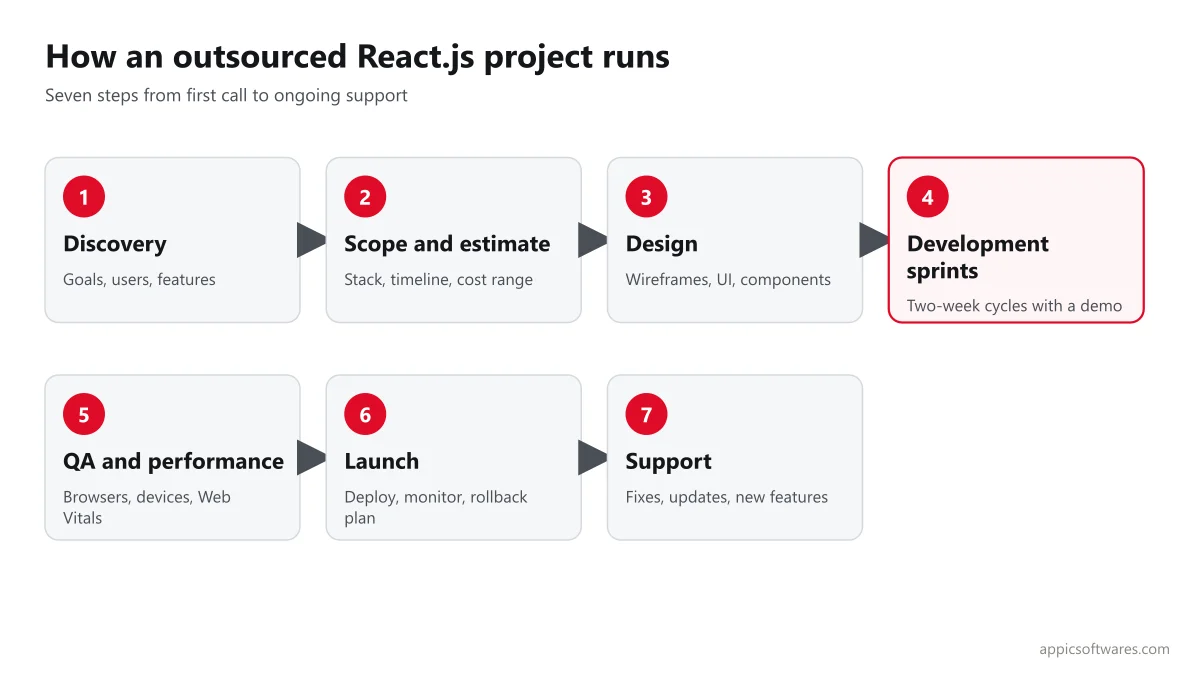The height and width of the screenshot is (675, 1200).
Task: Click the red number 6 badge
Action: pyautogui.click(x=365, y=414)
